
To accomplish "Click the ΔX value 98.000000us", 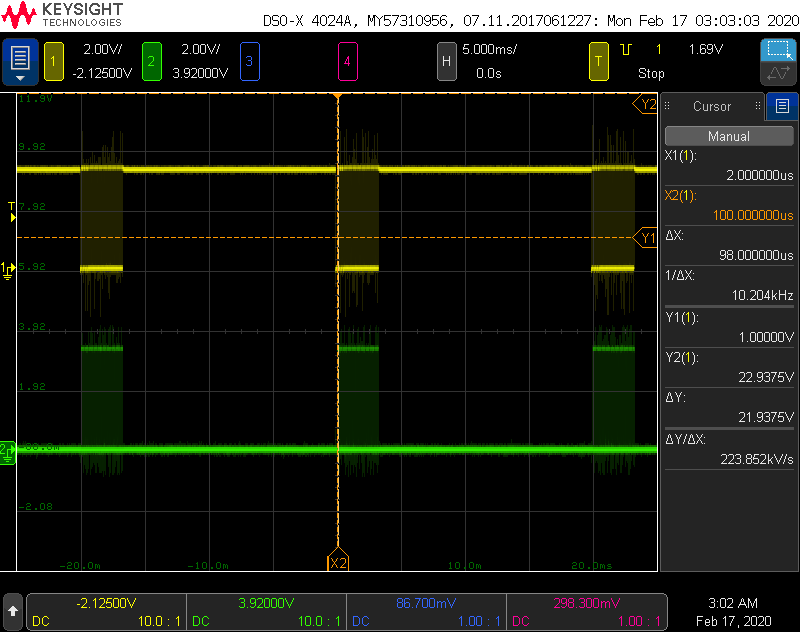I will tap(756, 255).
